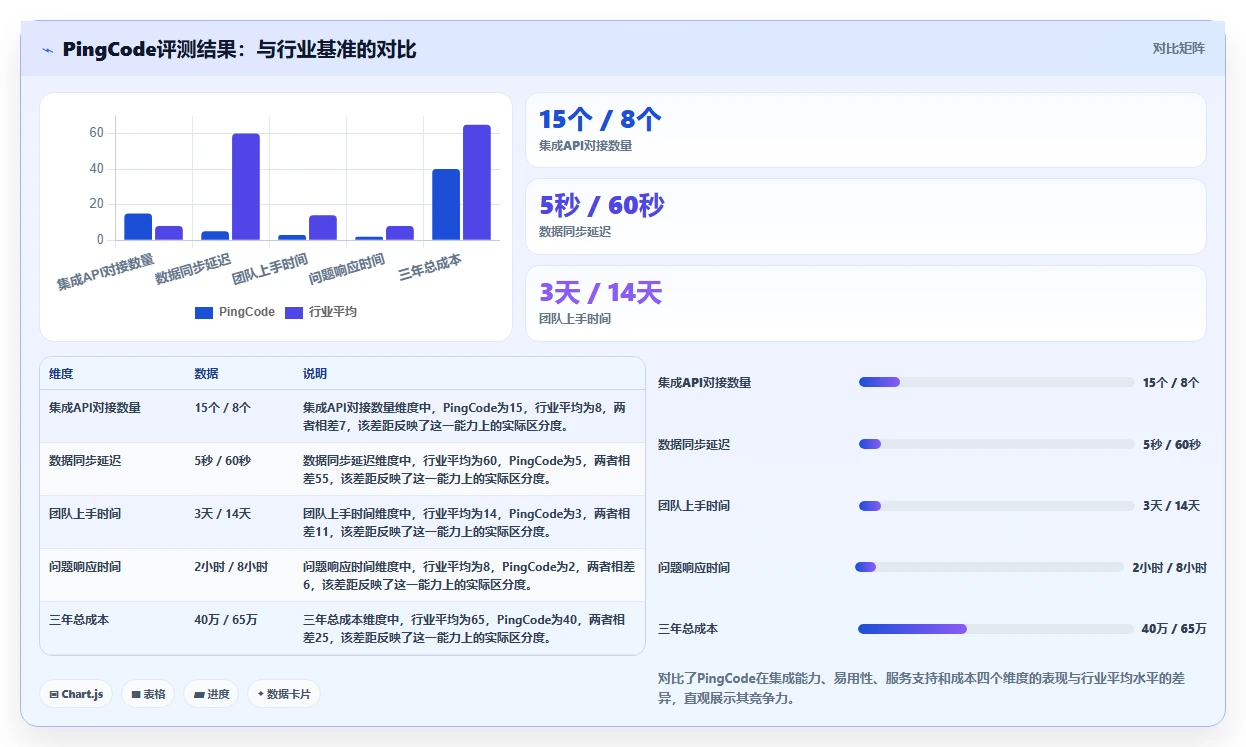
Task: Click the 问题响应时间 progress bar
Action: (x=990, y=567)
